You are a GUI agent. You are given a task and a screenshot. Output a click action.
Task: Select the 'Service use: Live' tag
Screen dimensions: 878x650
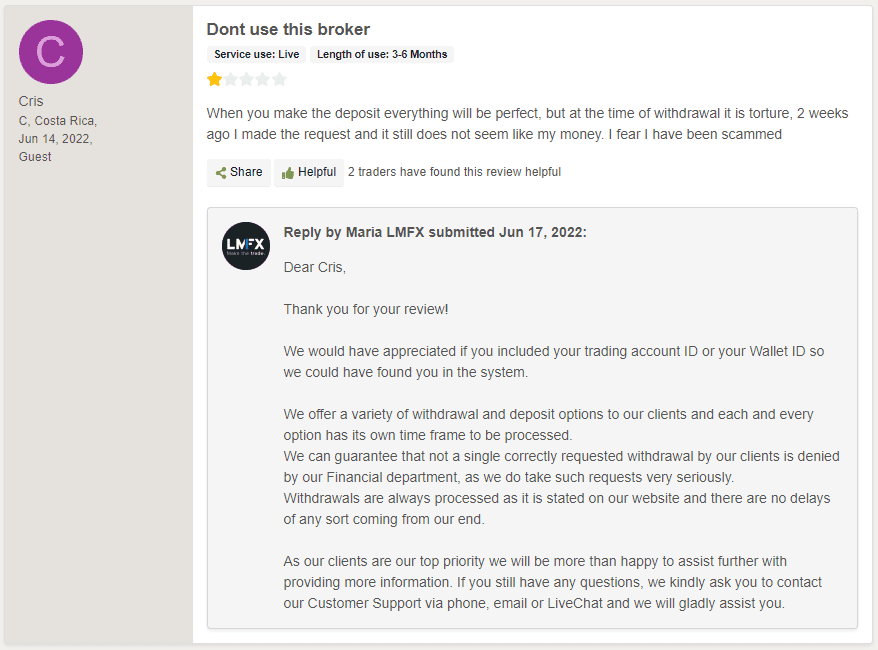pos(257,55)
